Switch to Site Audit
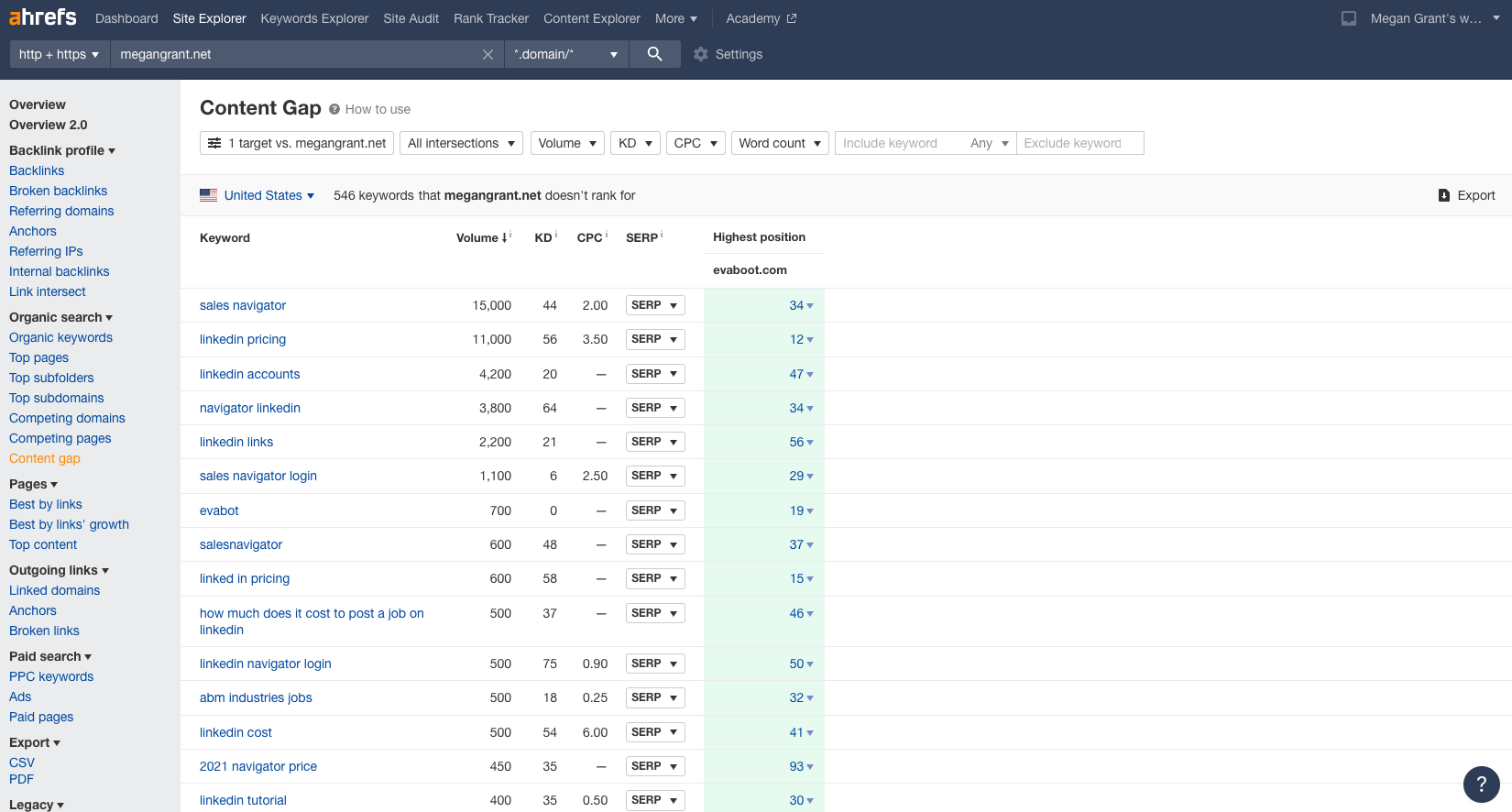 tap(411, 18)
